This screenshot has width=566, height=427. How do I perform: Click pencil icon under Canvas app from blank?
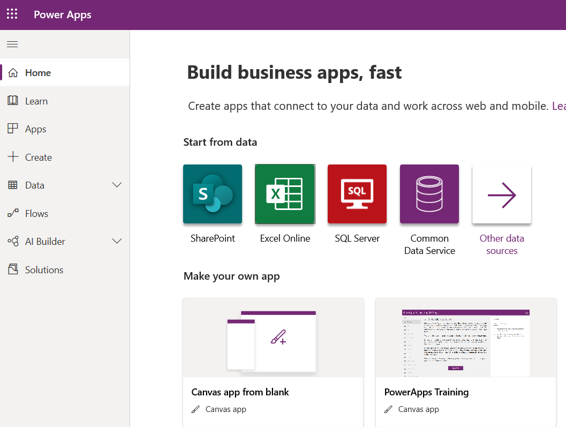click(195, 409)
